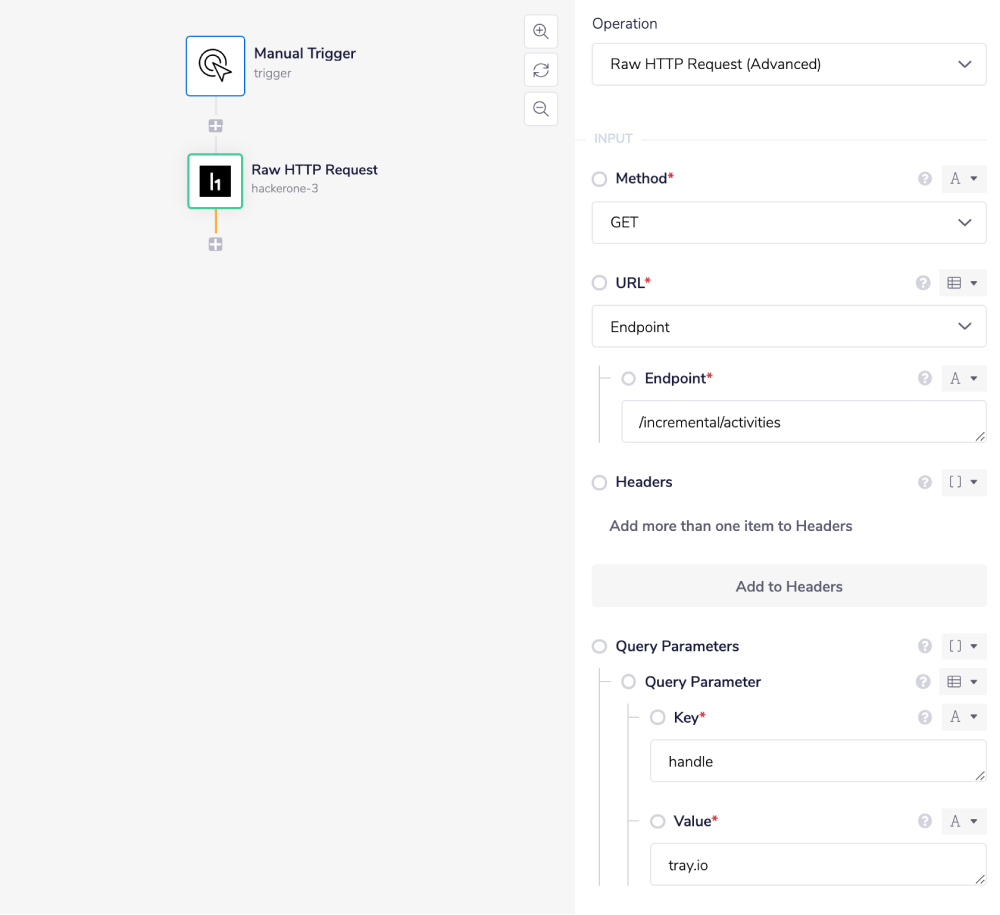Change the Endpoint field type selector

963,378
